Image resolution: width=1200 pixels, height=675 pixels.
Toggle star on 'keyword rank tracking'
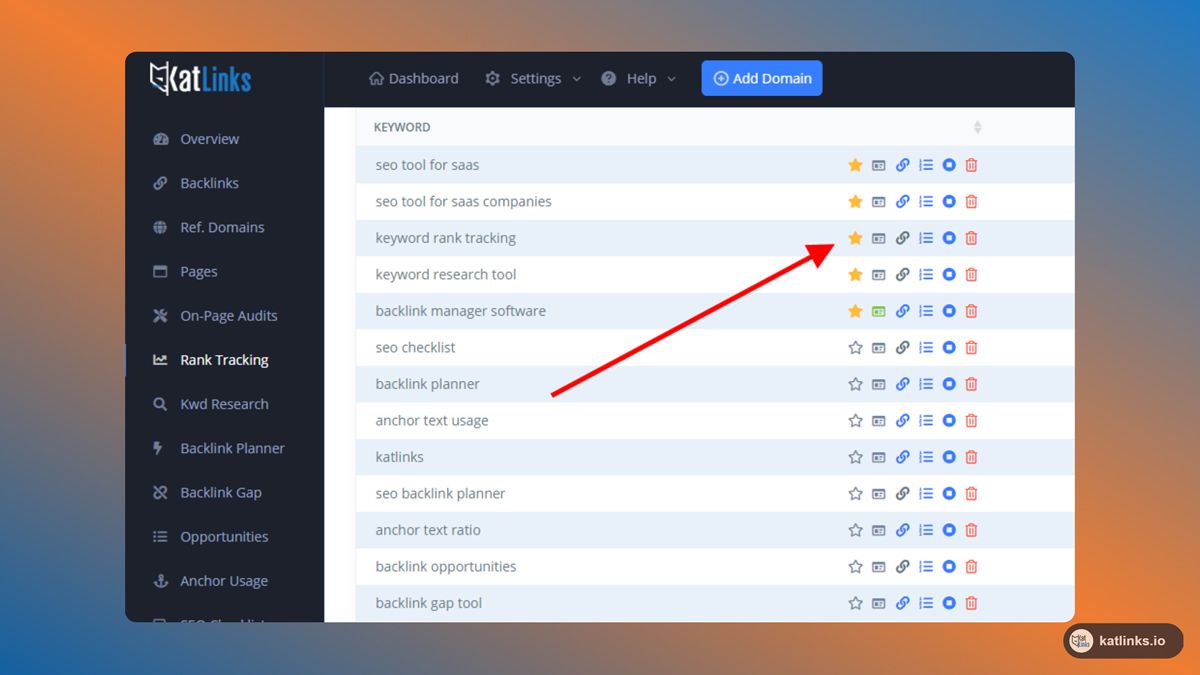click(855, 238)
